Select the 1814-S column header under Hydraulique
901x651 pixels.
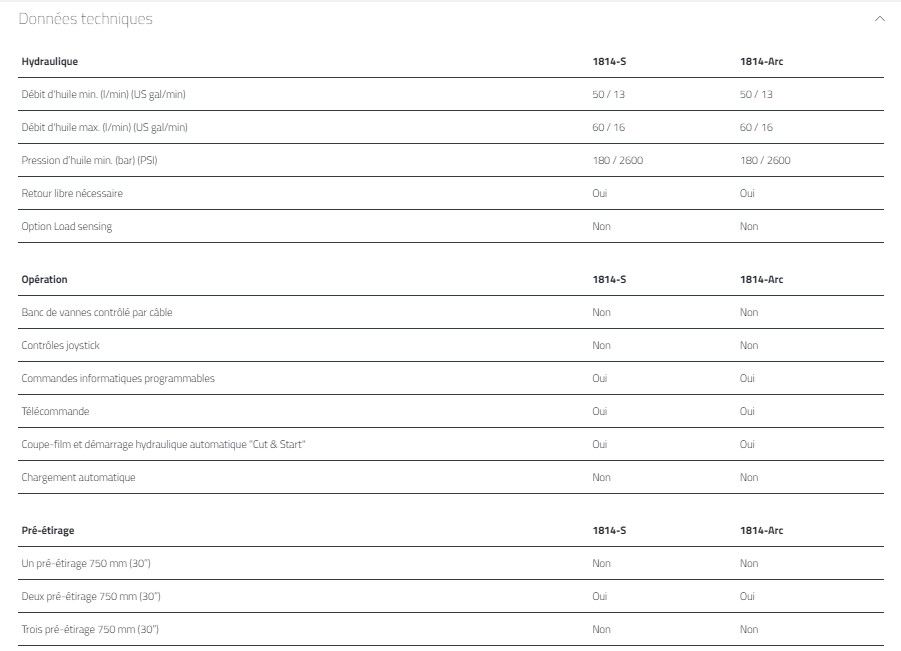pos(609,62)
